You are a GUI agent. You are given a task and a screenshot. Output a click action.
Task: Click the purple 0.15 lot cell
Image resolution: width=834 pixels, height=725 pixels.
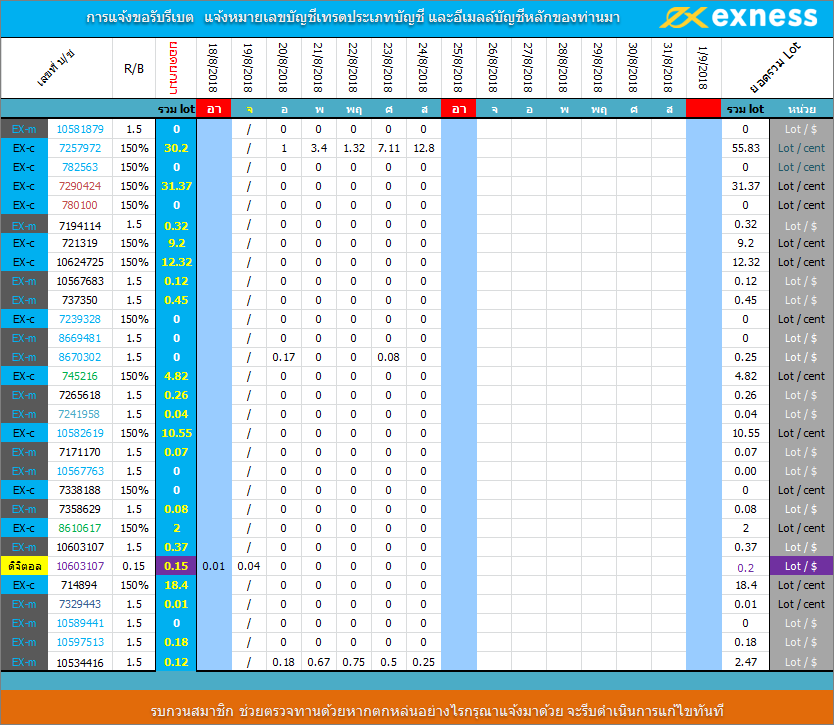[x=176, y=566]
